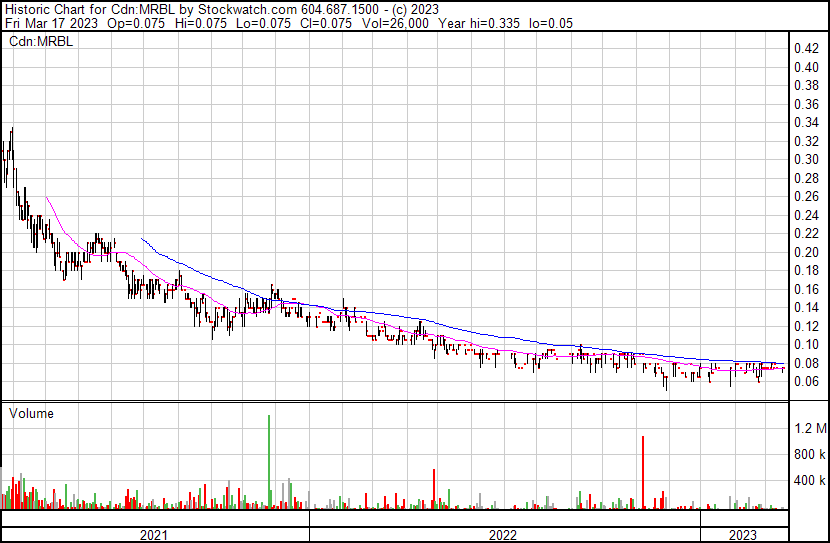Click the start of the magenta moving average line
Screen dimensions: 830x543
coord(47,198)
